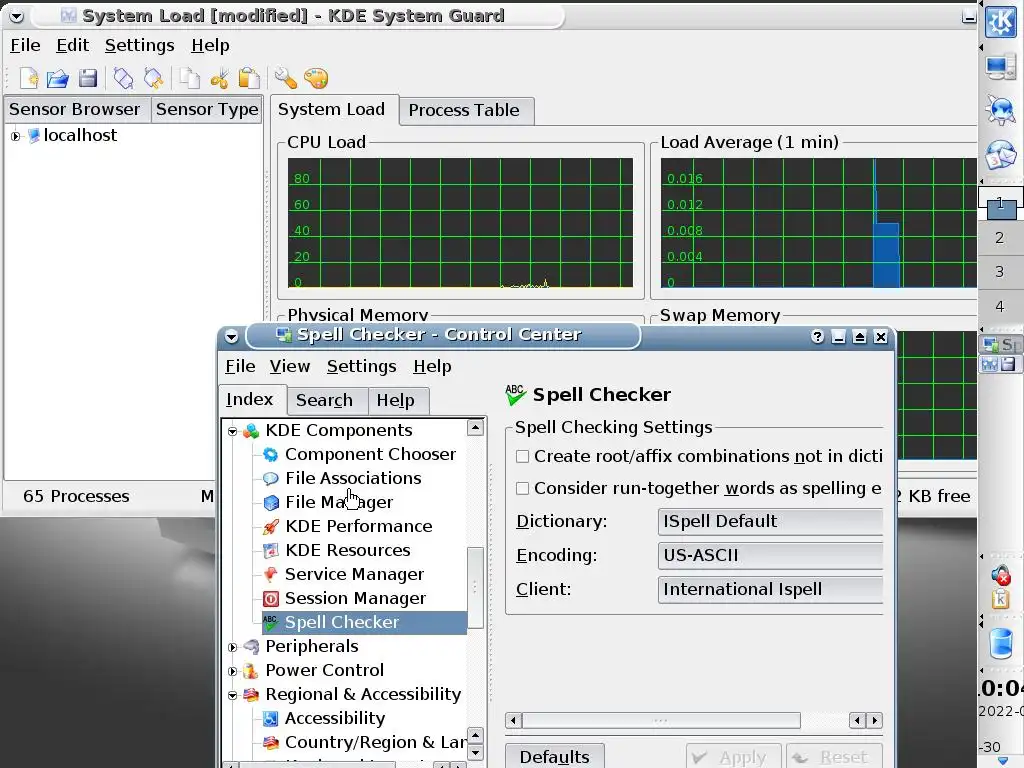Image resolution: width=1024 pixels, height=768 pixels.
Task: Open the K menu on the panel
Action: [1000, 22]
